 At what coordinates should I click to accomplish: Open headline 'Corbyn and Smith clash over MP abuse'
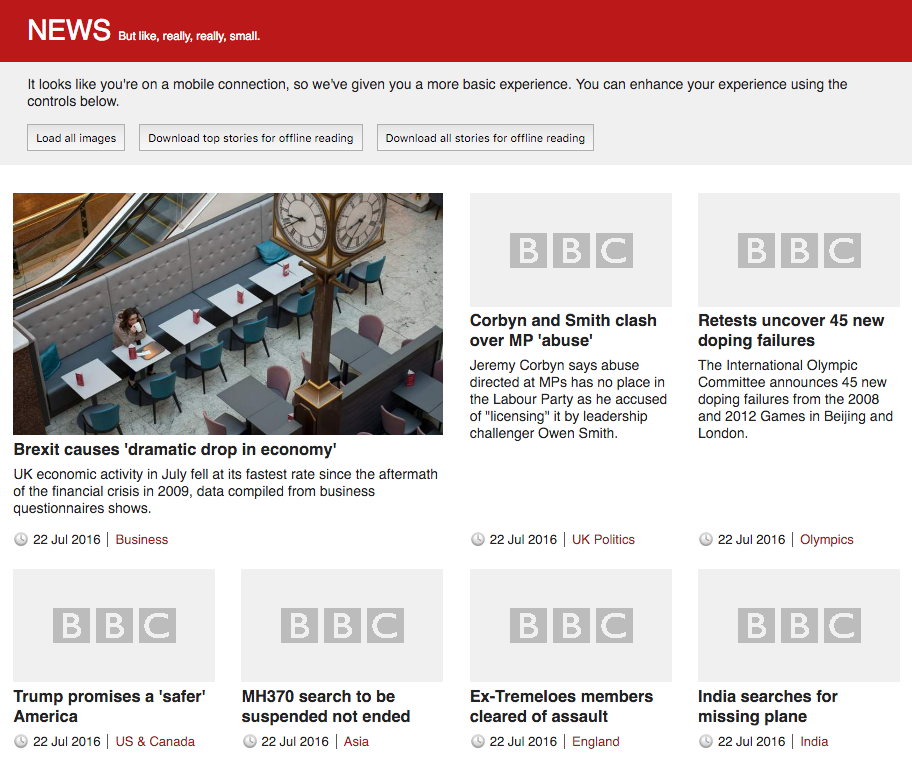click(563, 330)
